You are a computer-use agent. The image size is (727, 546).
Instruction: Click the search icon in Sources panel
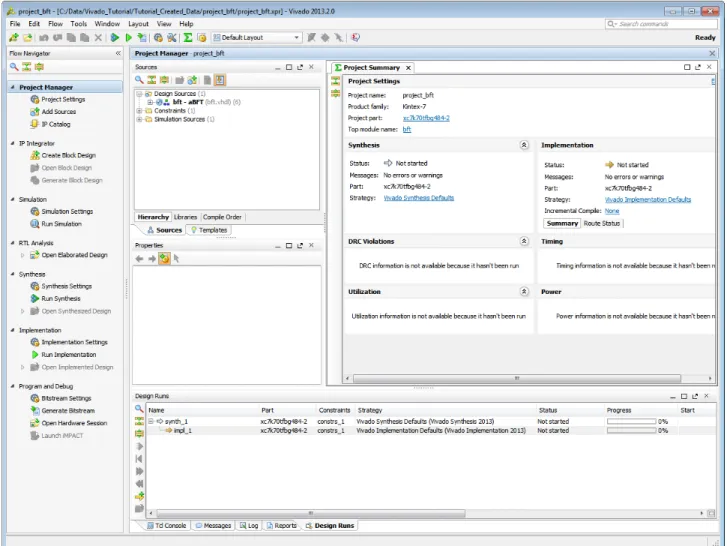point(139,80)
